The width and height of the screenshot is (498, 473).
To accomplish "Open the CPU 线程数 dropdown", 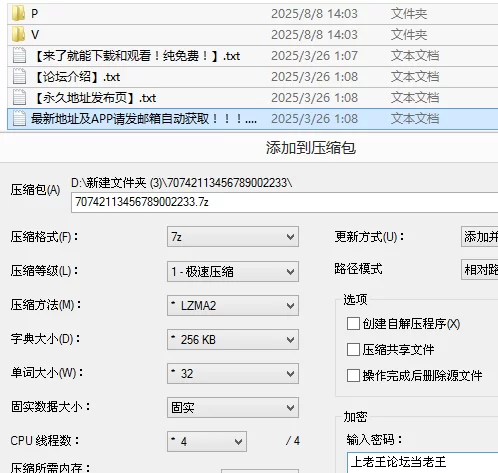I will tap(207, 441).
